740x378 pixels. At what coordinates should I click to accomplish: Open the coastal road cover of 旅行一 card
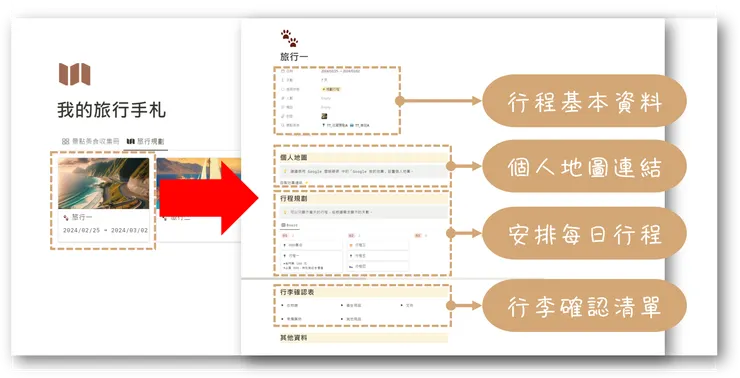103,183
